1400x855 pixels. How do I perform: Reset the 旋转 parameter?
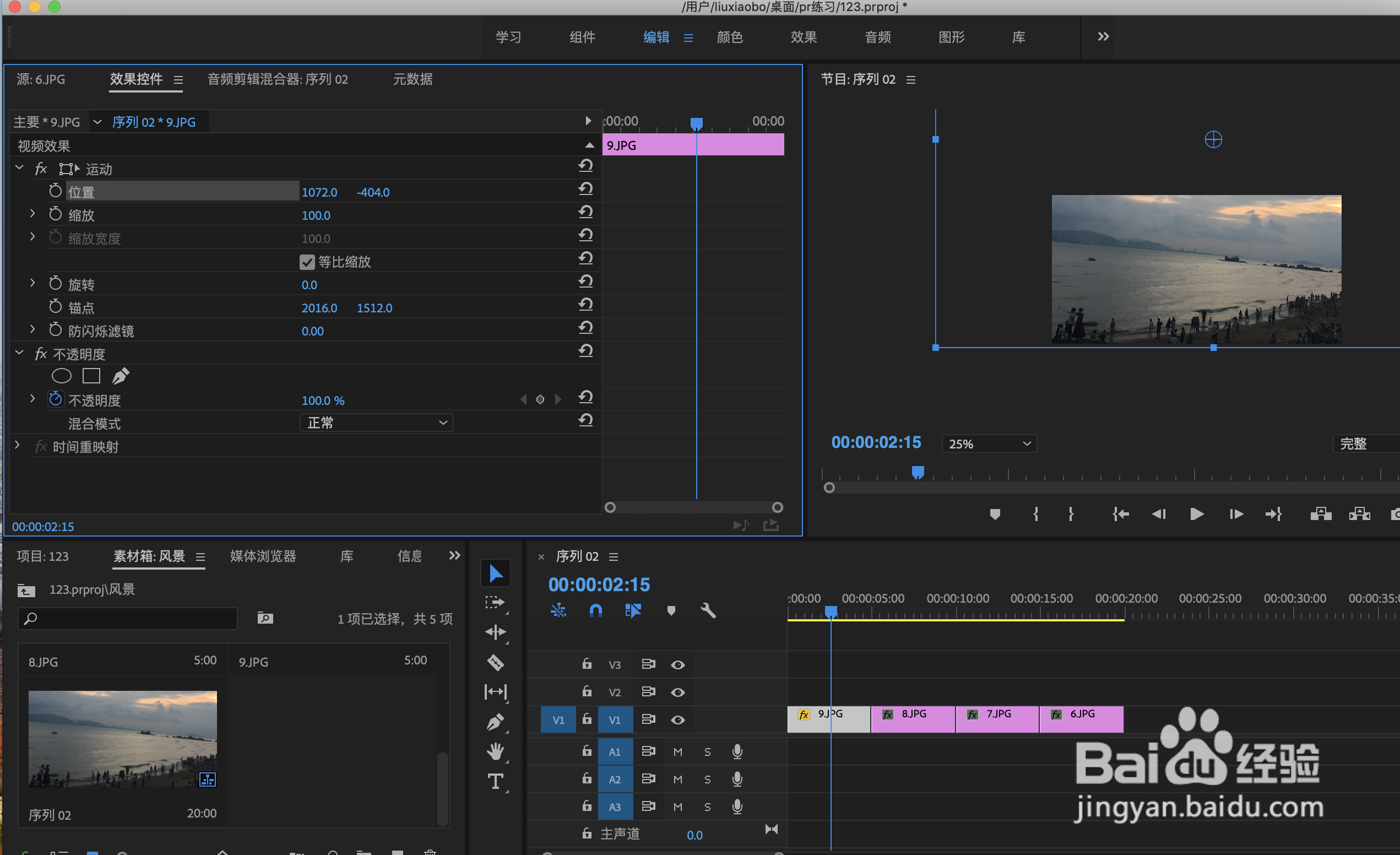pos(586,282)
